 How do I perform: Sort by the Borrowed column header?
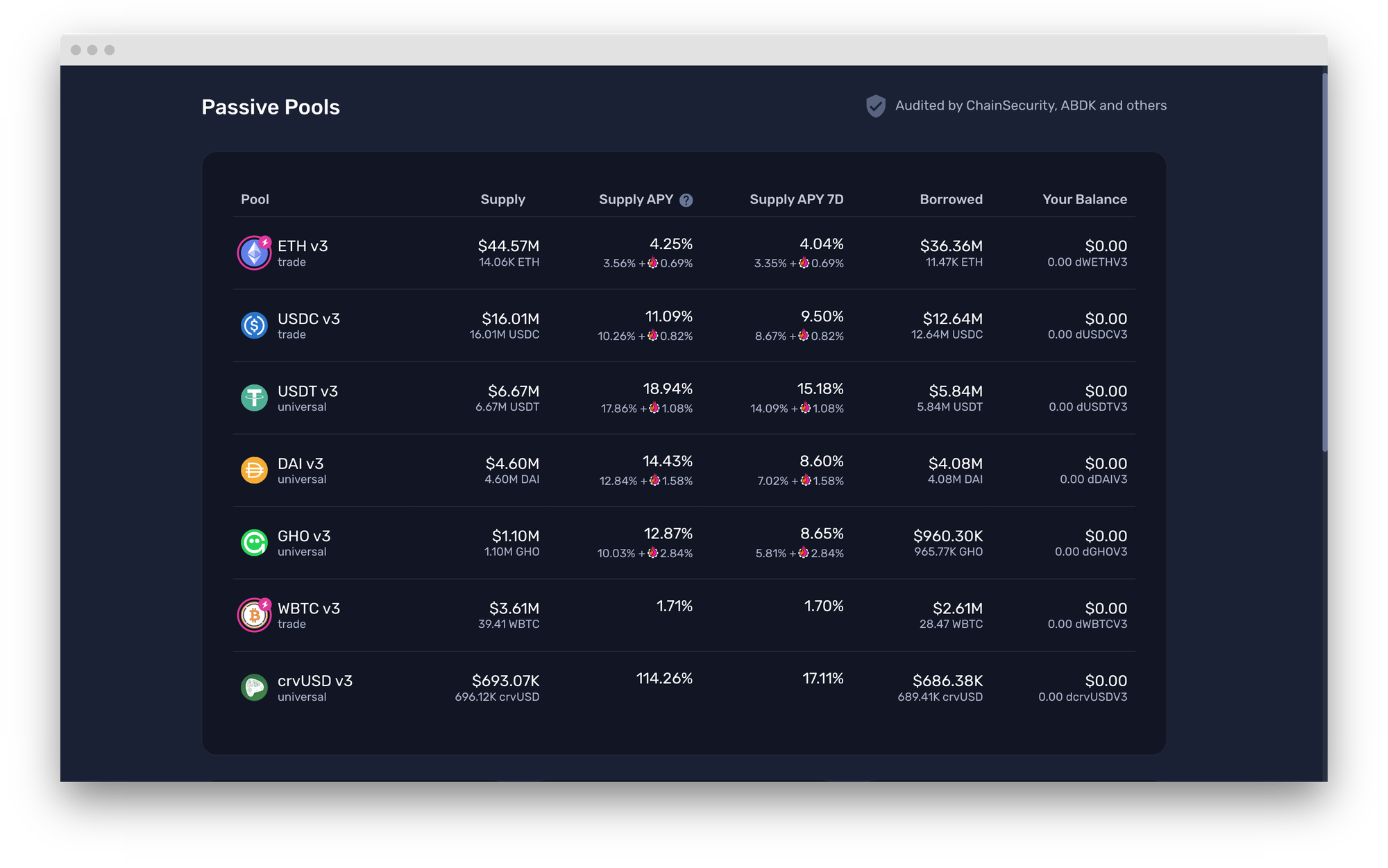coord(951,200)
